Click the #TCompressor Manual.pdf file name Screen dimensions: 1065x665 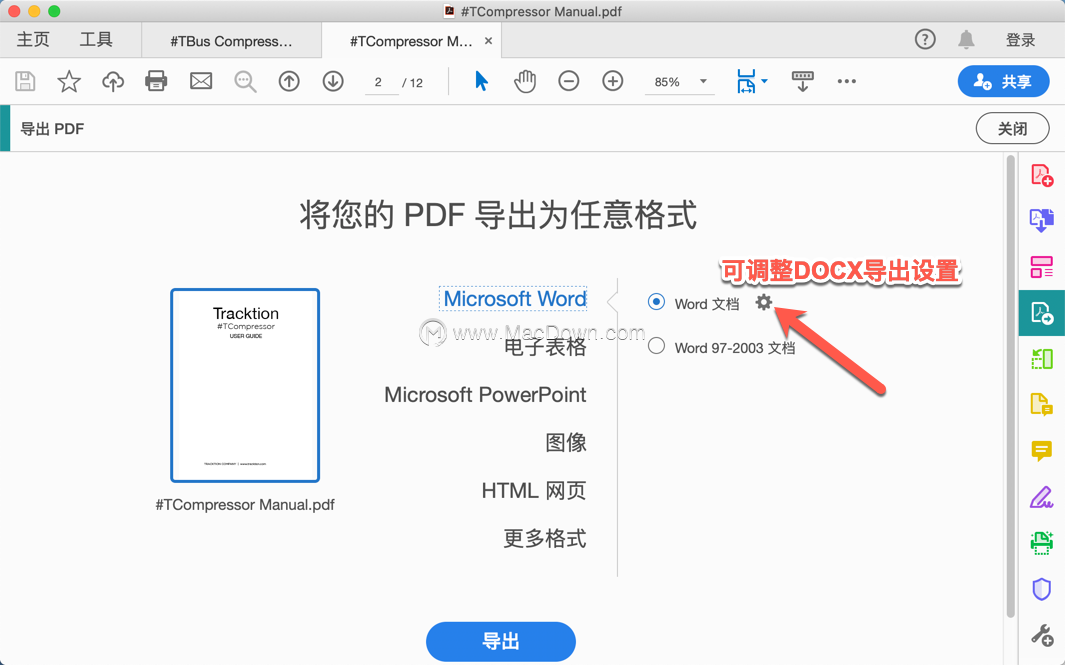point(245,505)
